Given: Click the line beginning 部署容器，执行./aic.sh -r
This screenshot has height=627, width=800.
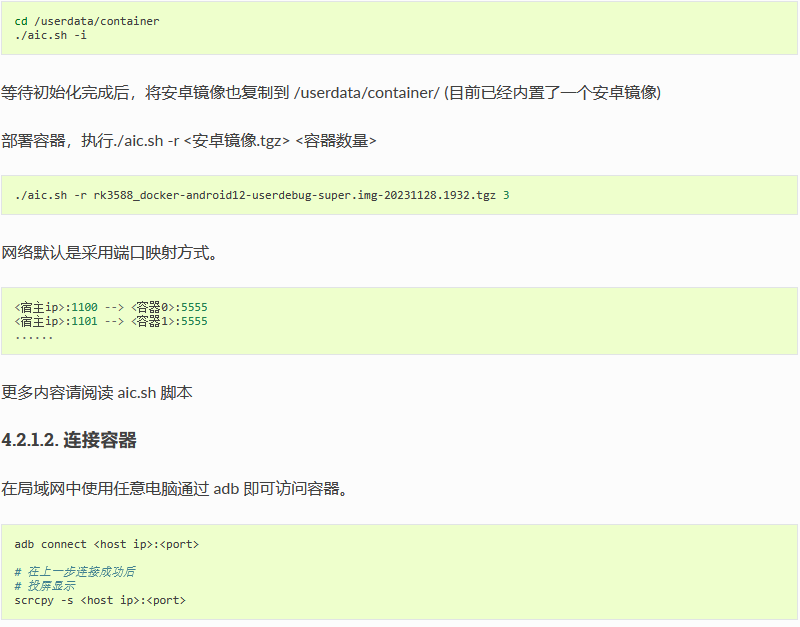Looking at the screenshot, I should coord(189,140).
